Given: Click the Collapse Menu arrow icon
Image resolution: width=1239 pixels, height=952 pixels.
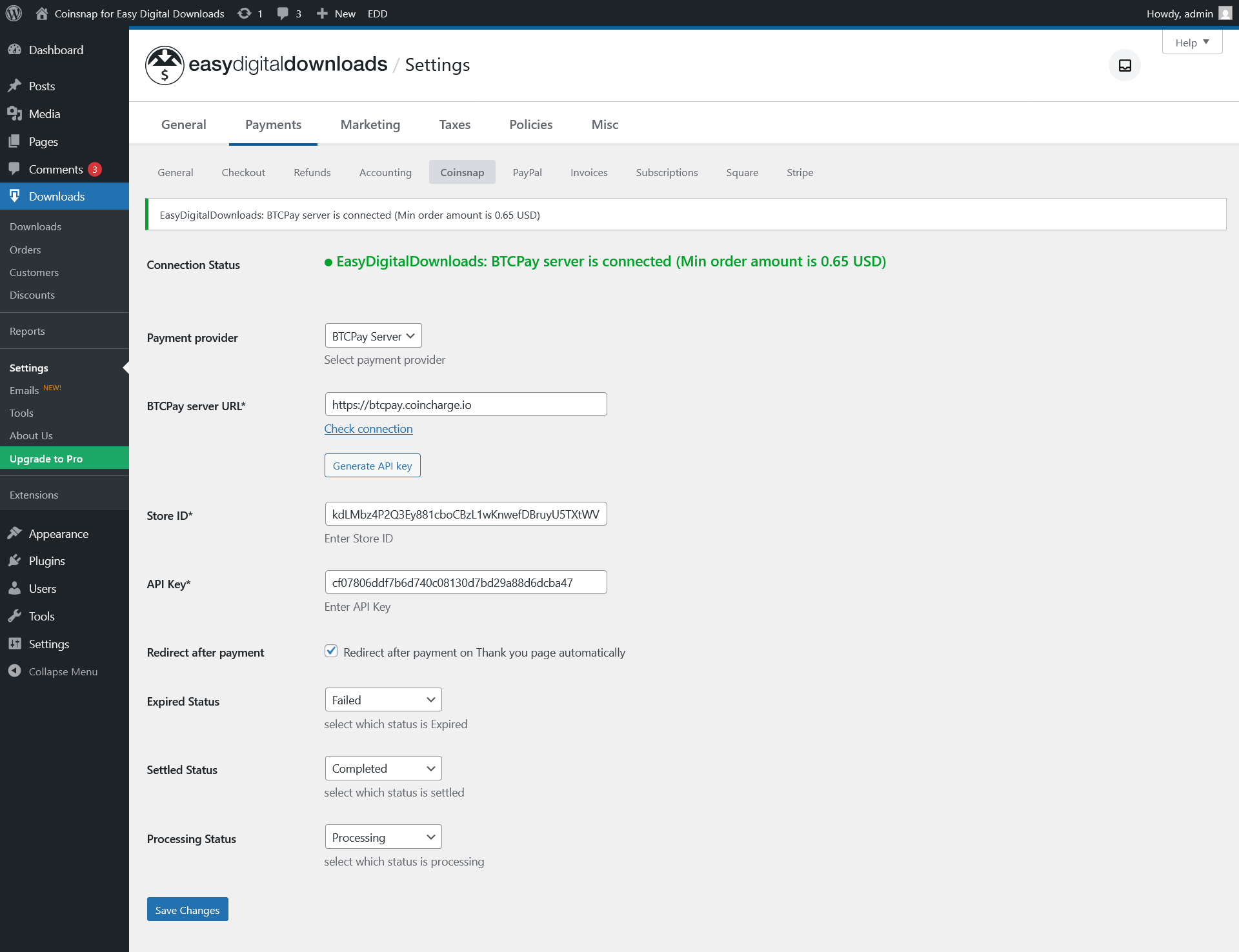Looking at the screenshot, I should pos(15,671).
